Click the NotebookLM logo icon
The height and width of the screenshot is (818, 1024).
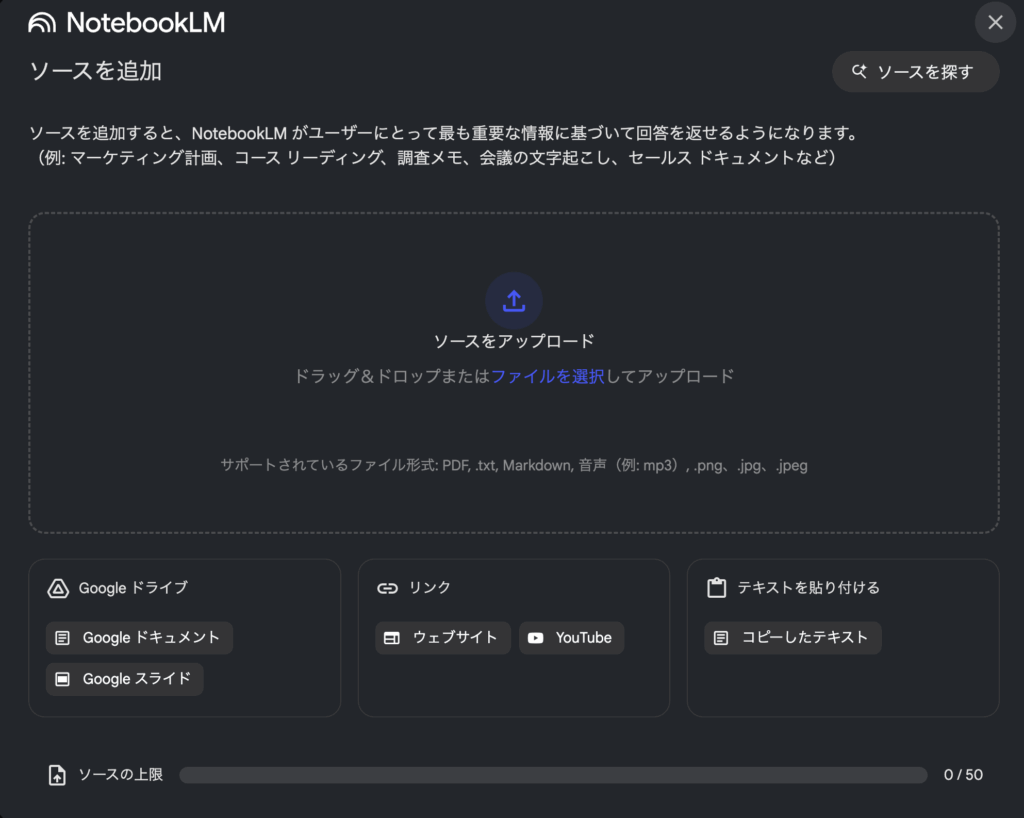click(42, 23)
